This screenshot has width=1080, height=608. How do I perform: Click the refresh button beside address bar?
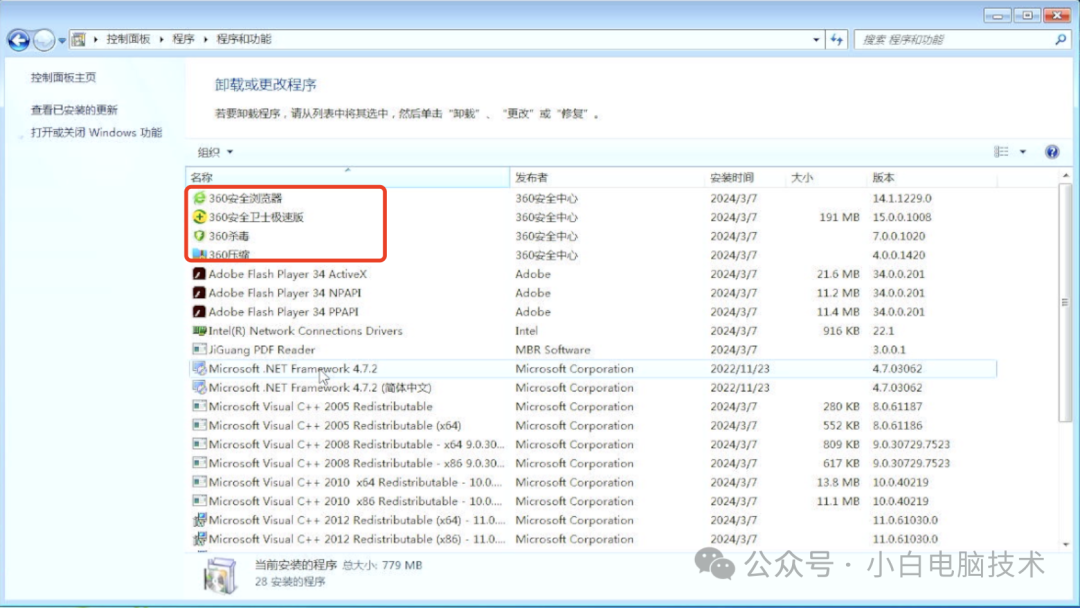click(836, 39)
